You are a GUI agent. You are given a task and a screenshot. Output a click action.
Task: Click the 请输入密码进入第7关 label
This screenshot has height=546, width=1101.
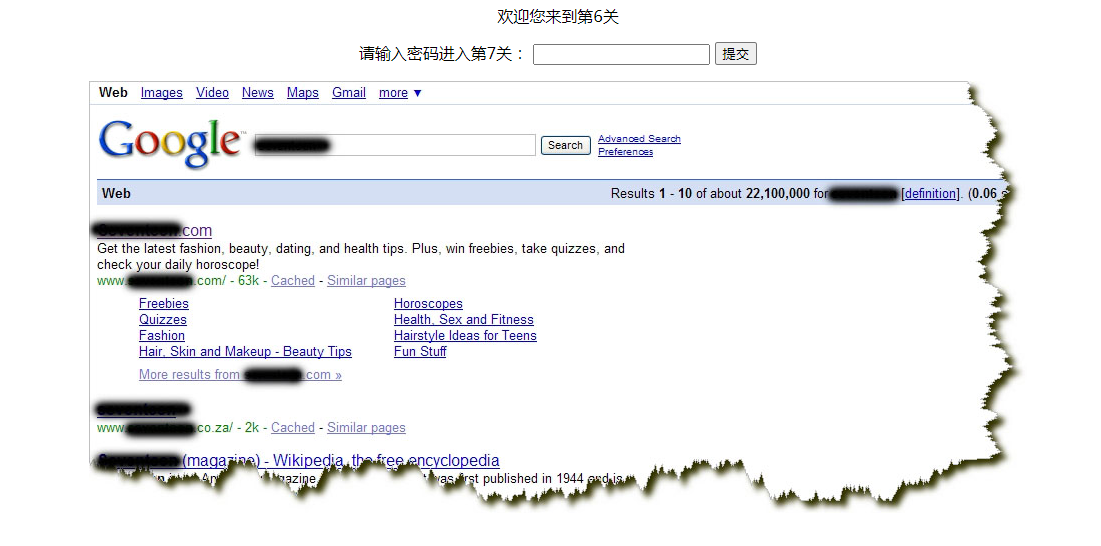(x=442, y=54)
